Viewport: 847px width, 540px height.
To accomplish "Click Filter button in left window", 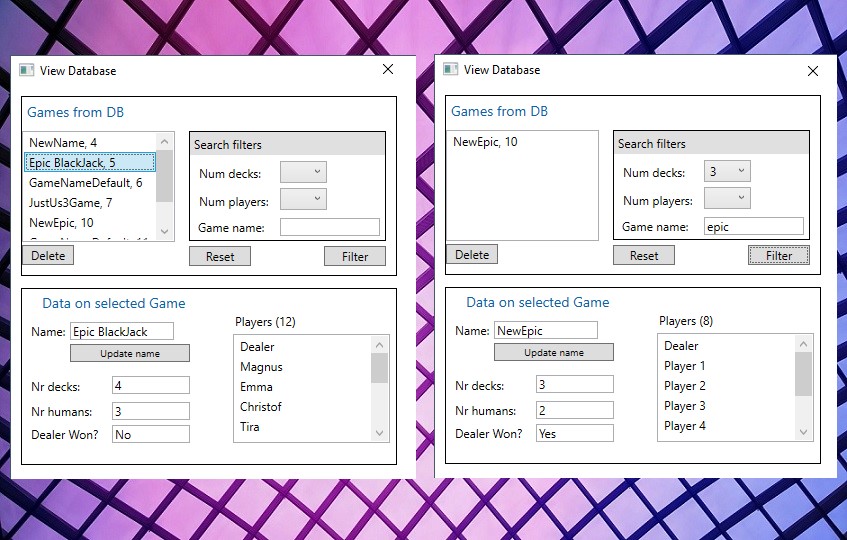I will pos(355,256).
